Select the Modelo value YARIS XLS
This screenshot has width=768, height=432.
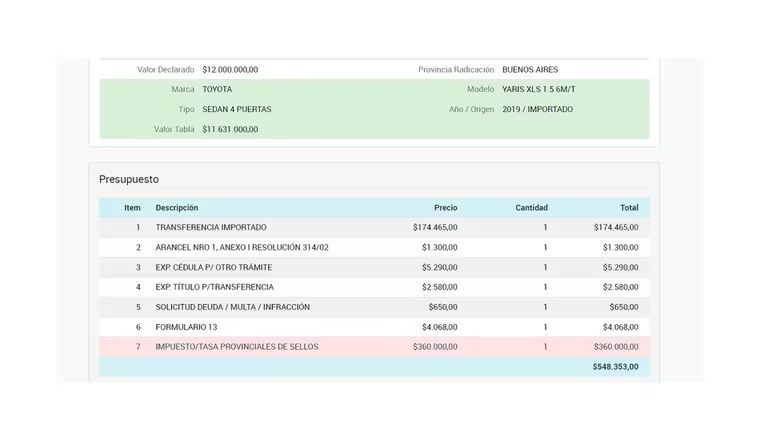point(538,90)
